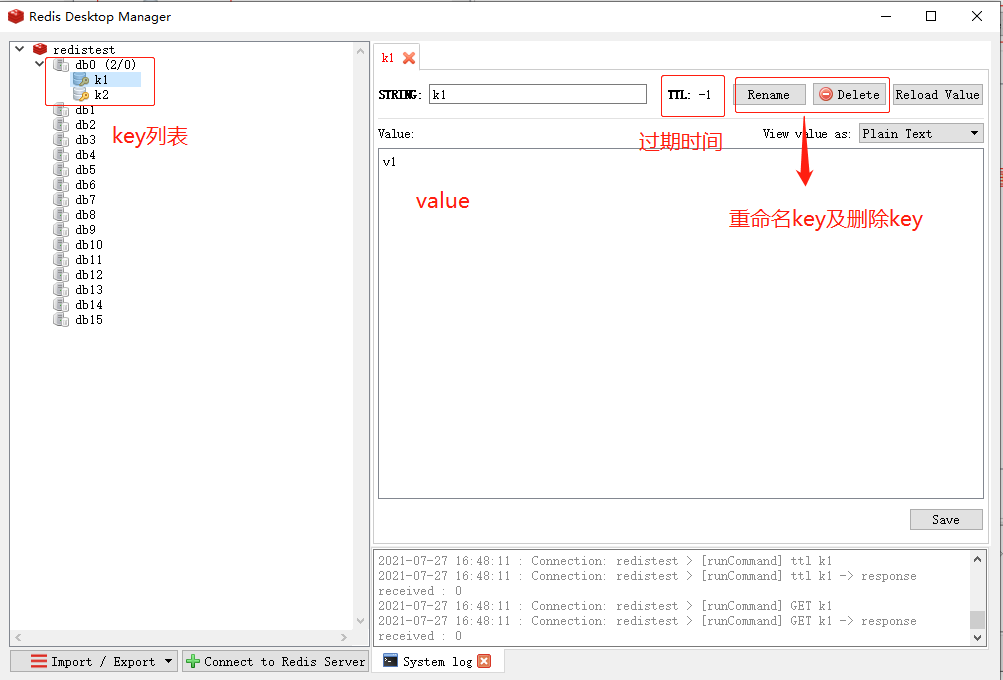Click the db11 database icon
The width and height of the screenshot is (1003, 680).
[61, 260]
